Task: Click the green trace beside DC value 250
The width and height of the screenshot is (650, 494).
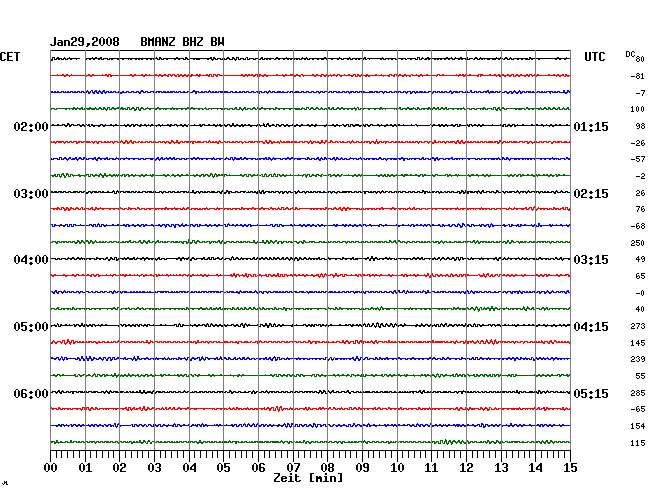Action: (310, 242)
